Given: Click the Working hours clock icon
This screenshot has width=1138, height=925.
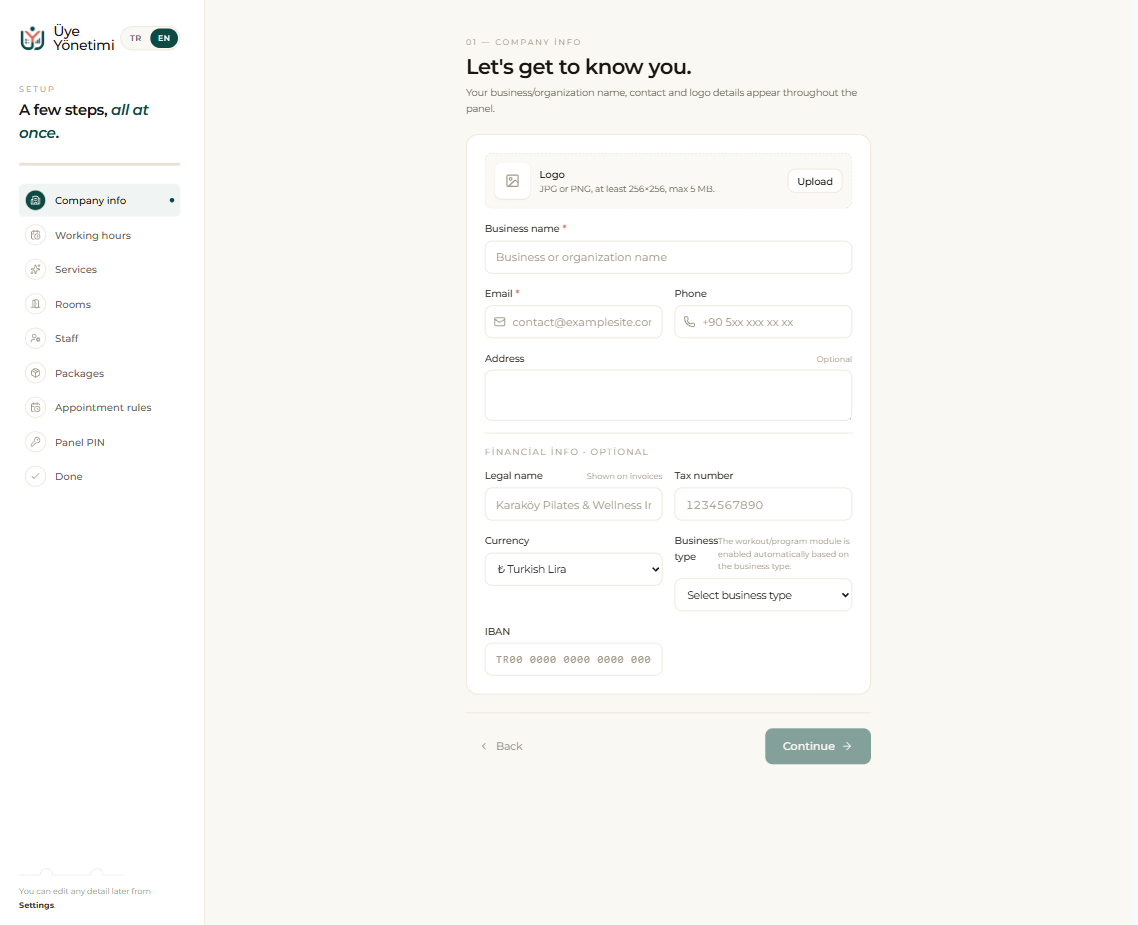Looking at the screenshot, I should coord(36,235).
